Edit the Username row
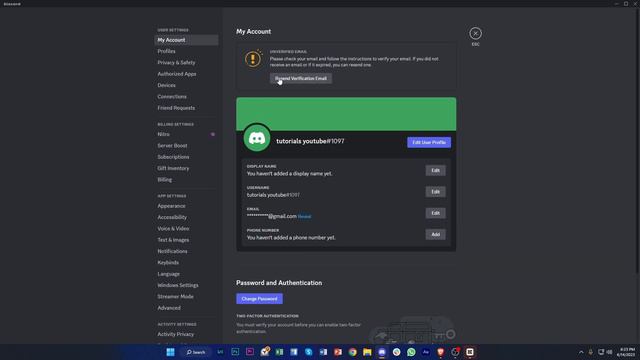 tap(436, 192)
